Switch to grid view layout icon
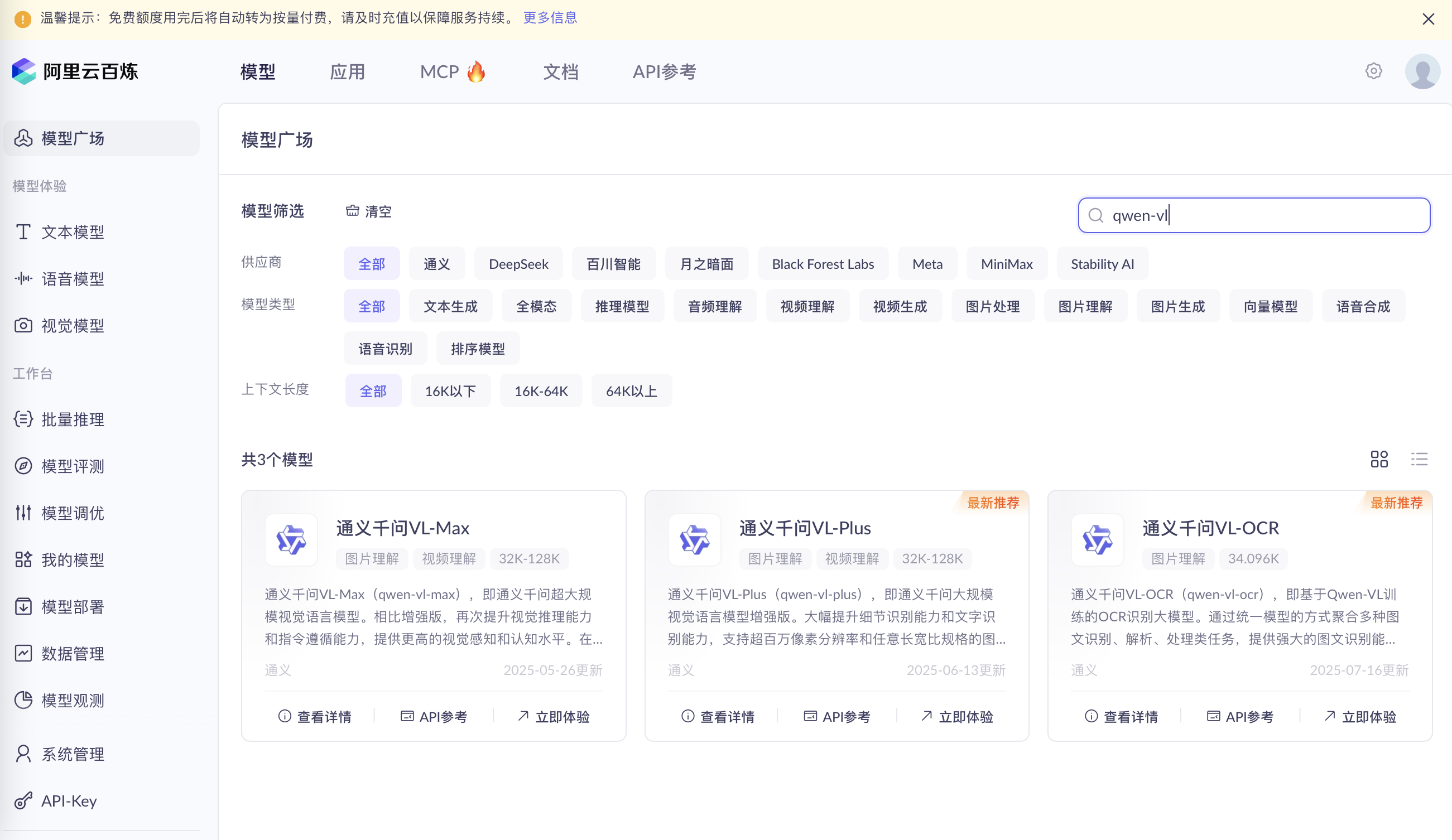 point(1379,459)
